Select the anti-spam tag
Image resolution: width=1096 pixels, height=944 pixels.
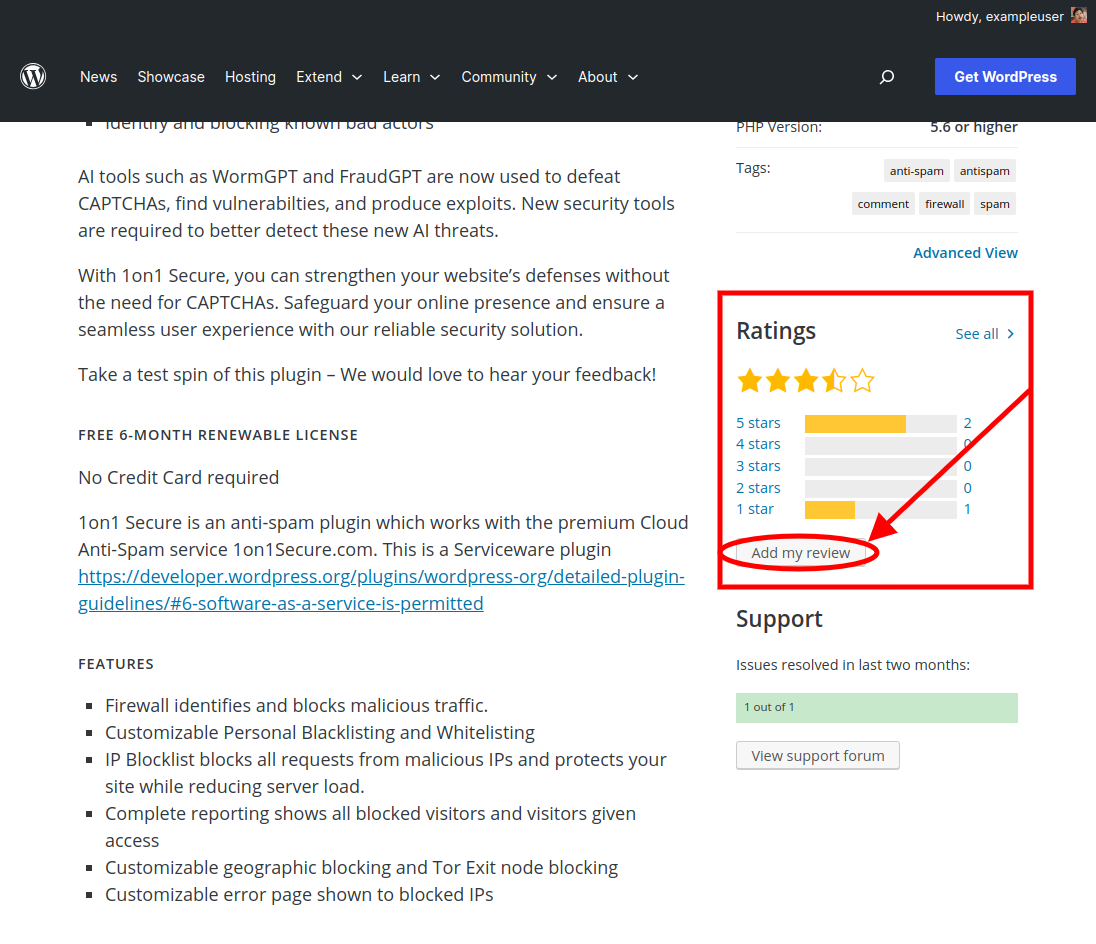coord(916,171)
